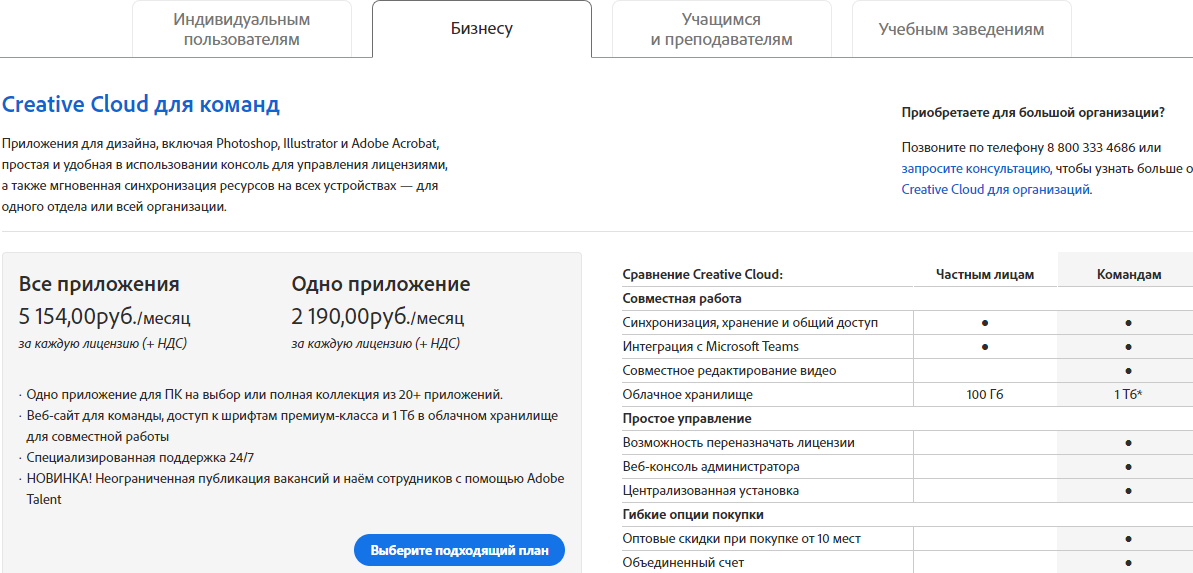Select the Одно приложение plan title
Screen dimensions: 1193x573
[x=381, y=284]
